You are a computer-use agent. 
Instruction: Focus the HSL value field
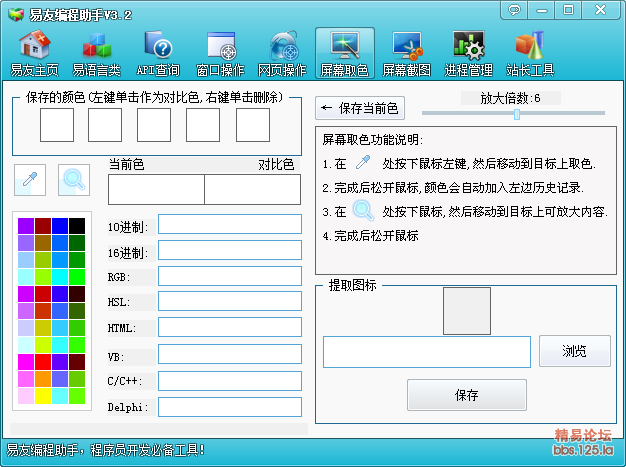[230, 301]
